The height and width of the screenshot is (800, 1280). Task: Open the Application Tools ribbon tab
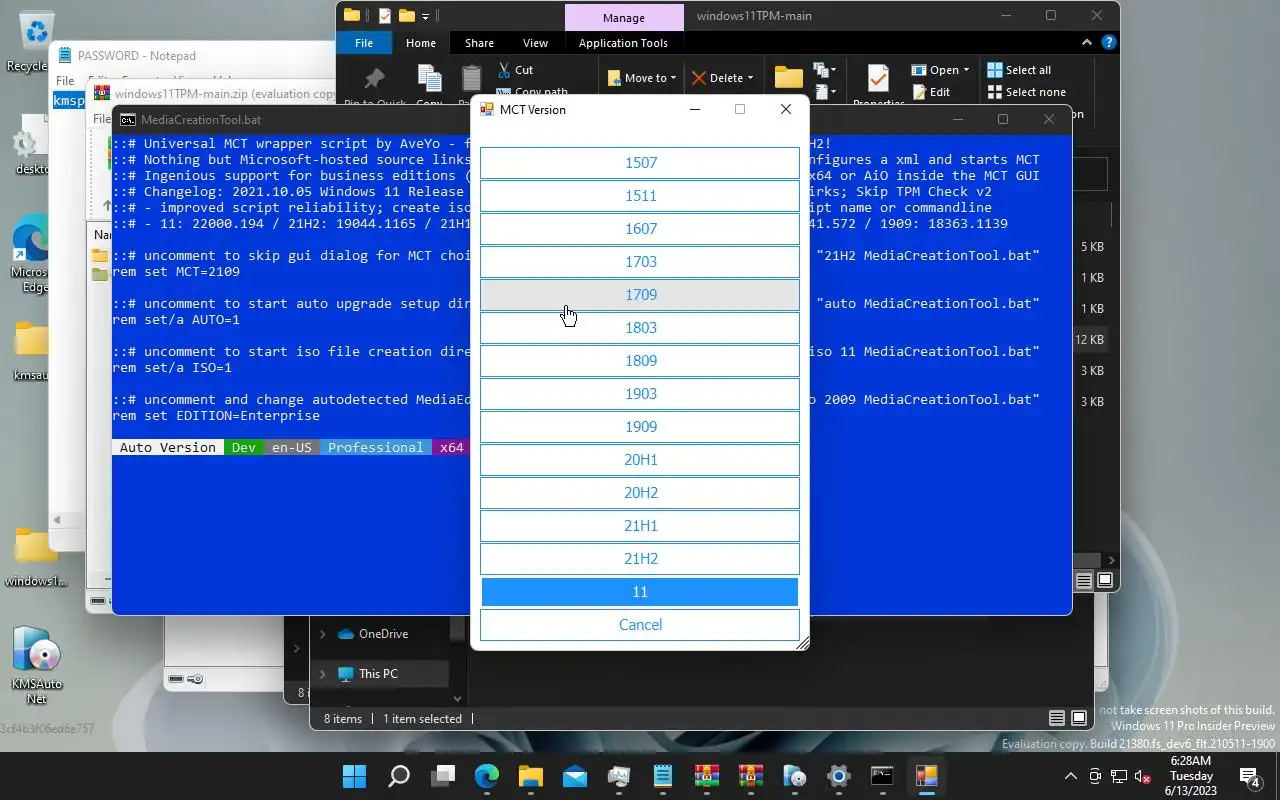click(x=623, y=43)
